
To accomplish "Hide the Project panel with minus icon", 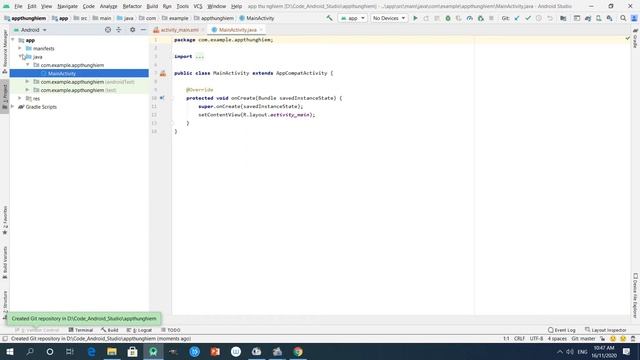I will tap(143, 30).
